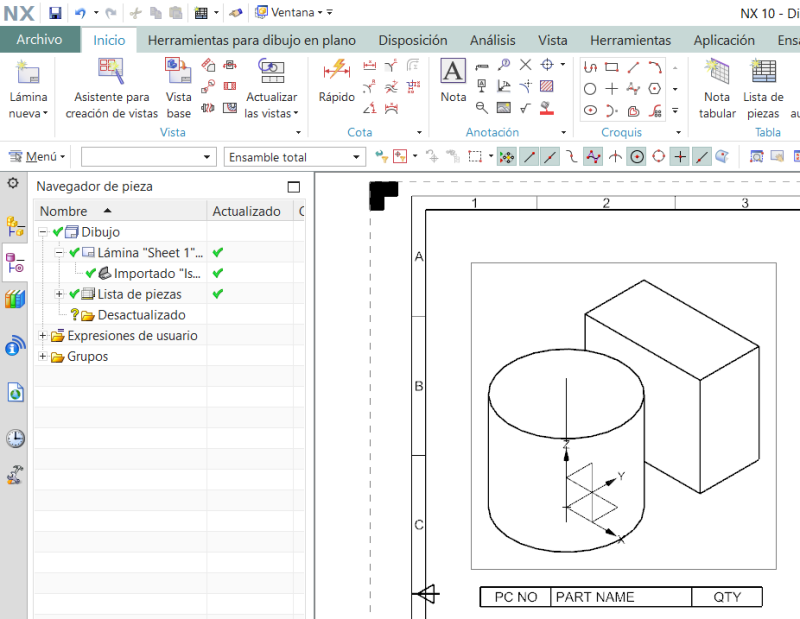This screenshot has height=619, width=800.
Task: Select the center mark target icon
Action: pos(547,64)
